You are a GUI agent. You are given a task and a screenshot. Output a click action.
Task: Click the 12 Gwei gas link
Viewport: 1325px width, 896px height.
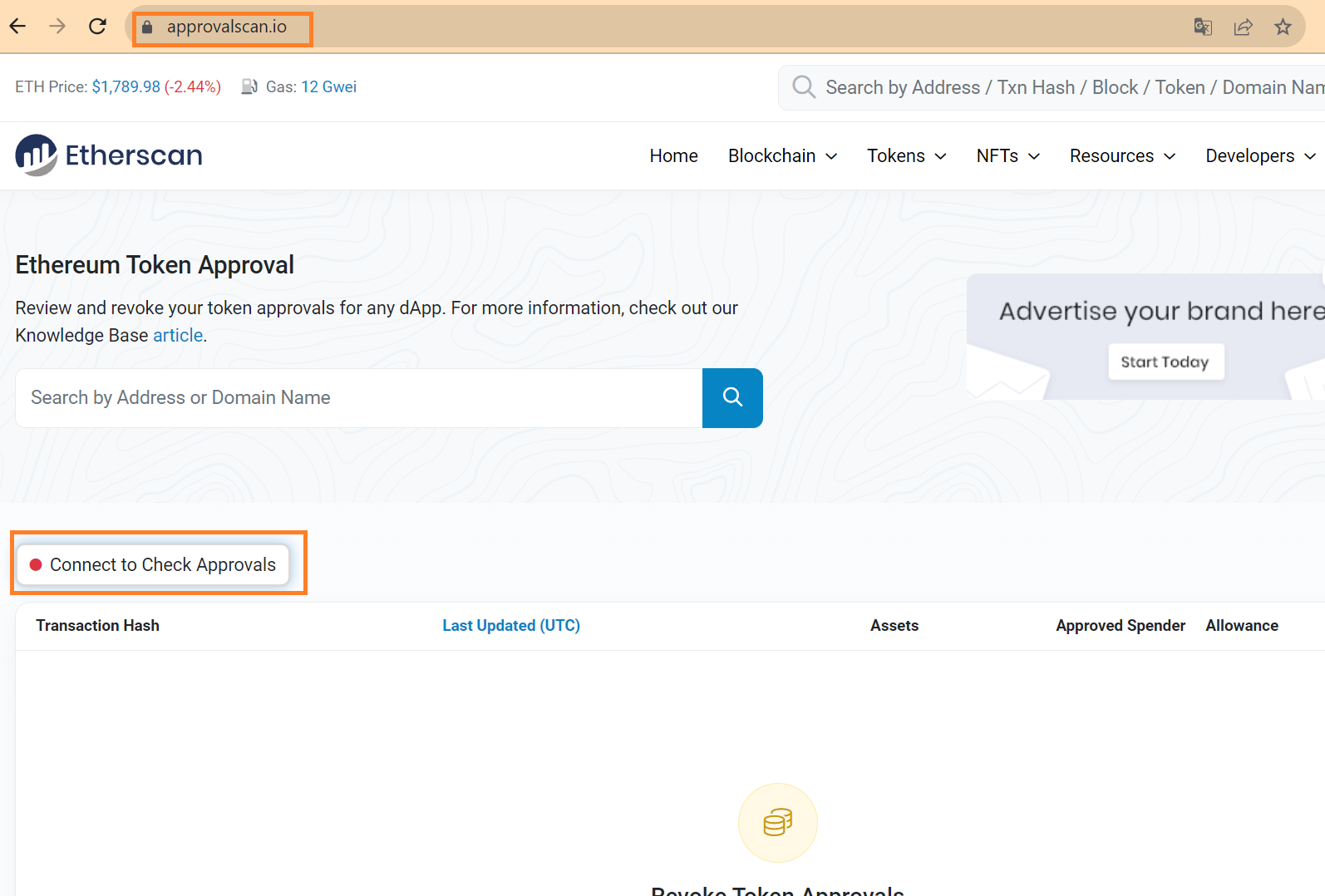tap(328, 86)
